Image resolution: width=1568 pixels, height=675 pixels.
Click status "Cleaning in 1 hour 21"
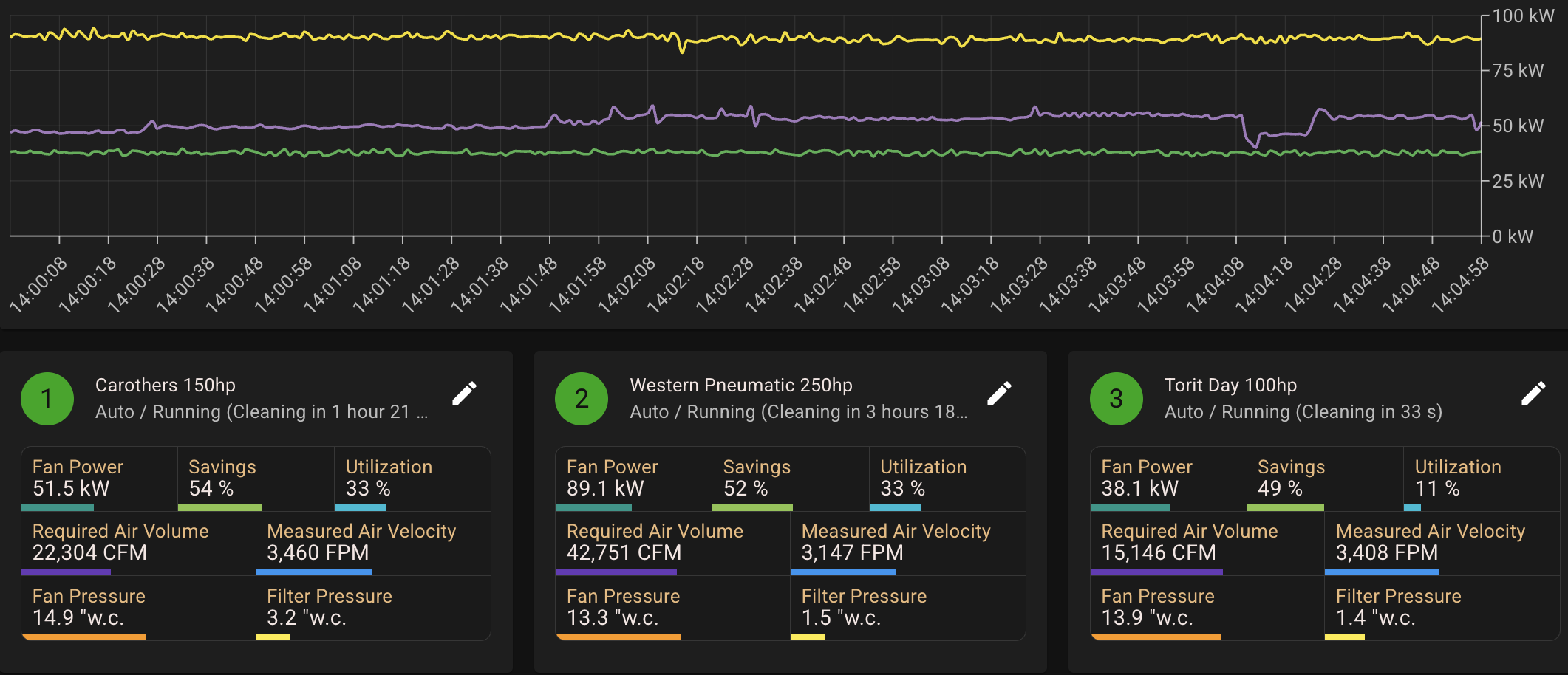[x=321, y=412]
